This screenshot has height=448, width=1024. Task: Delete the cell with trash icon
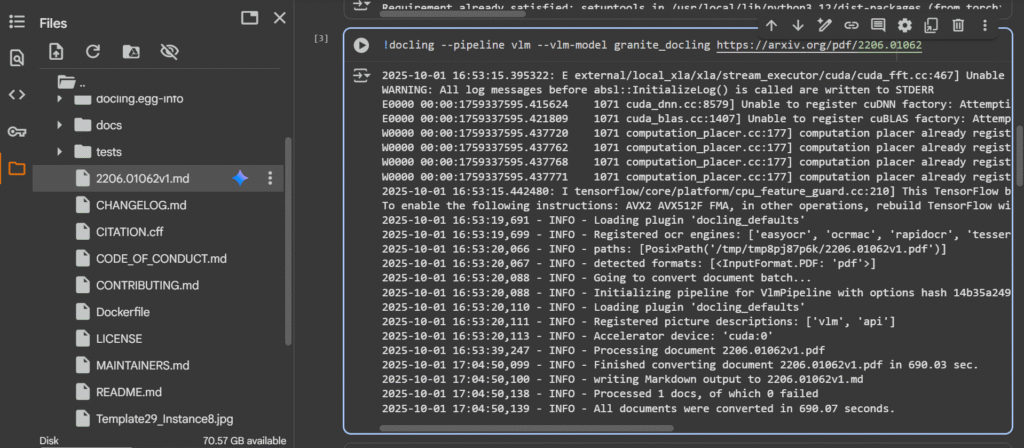(958, 25)
